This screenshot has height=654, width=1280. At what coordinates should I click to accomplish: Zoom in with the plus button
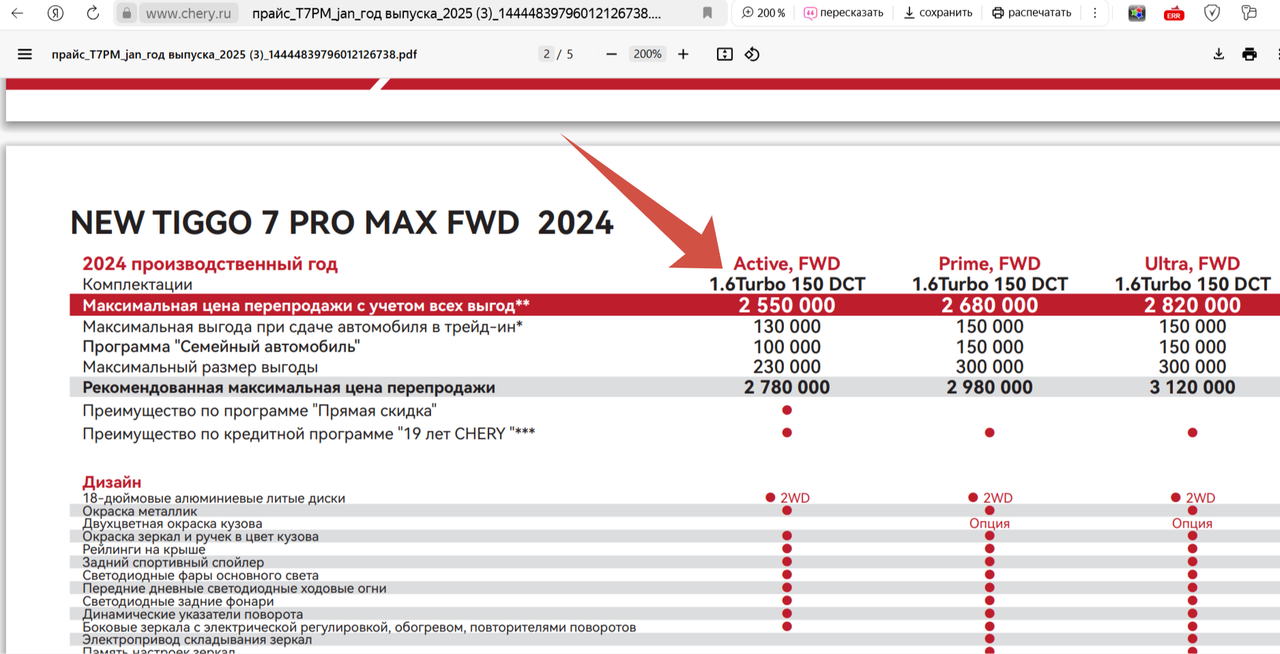pos(683,54)
